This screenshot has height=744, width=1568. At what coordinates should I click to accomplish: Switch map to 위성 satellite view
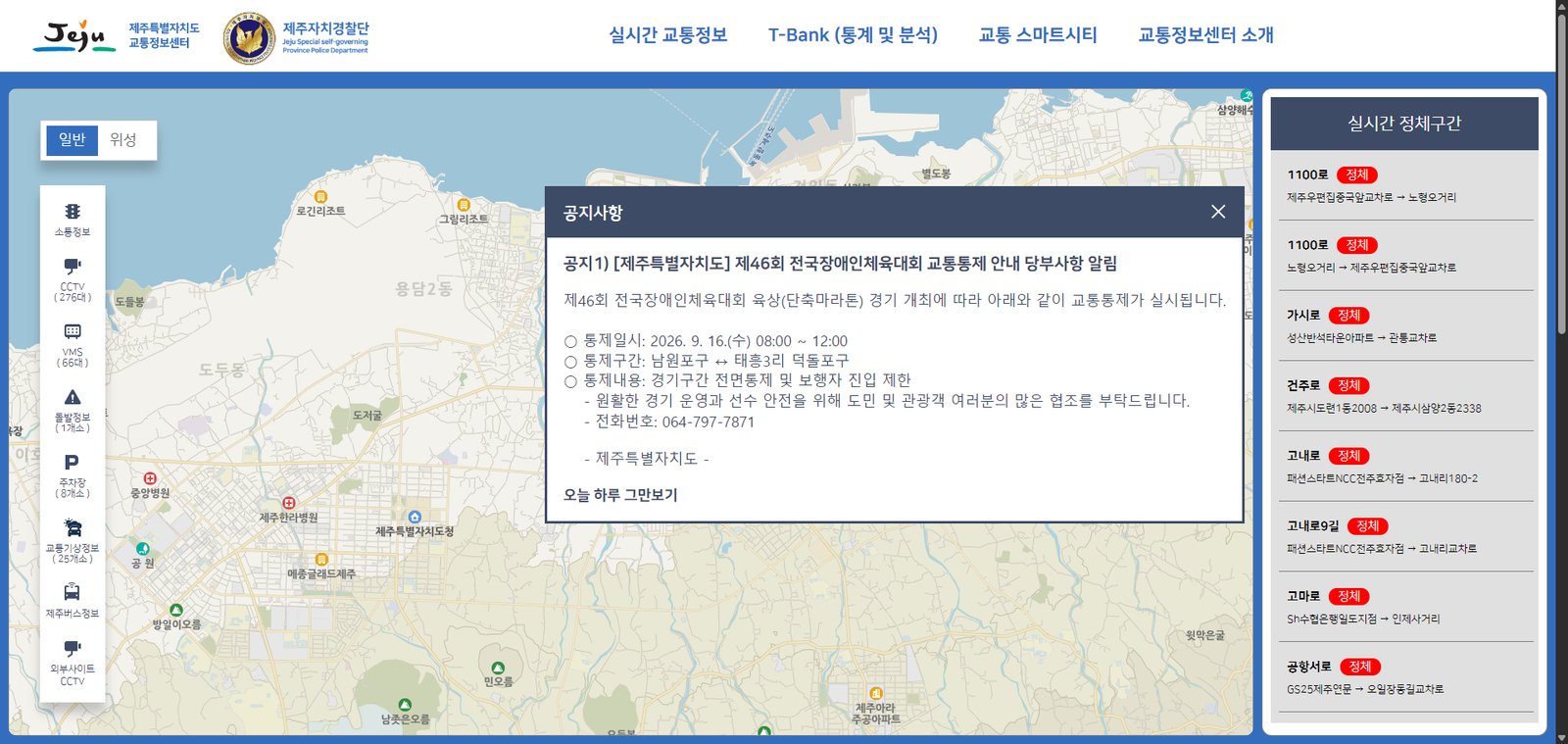(x=123, y=140)
